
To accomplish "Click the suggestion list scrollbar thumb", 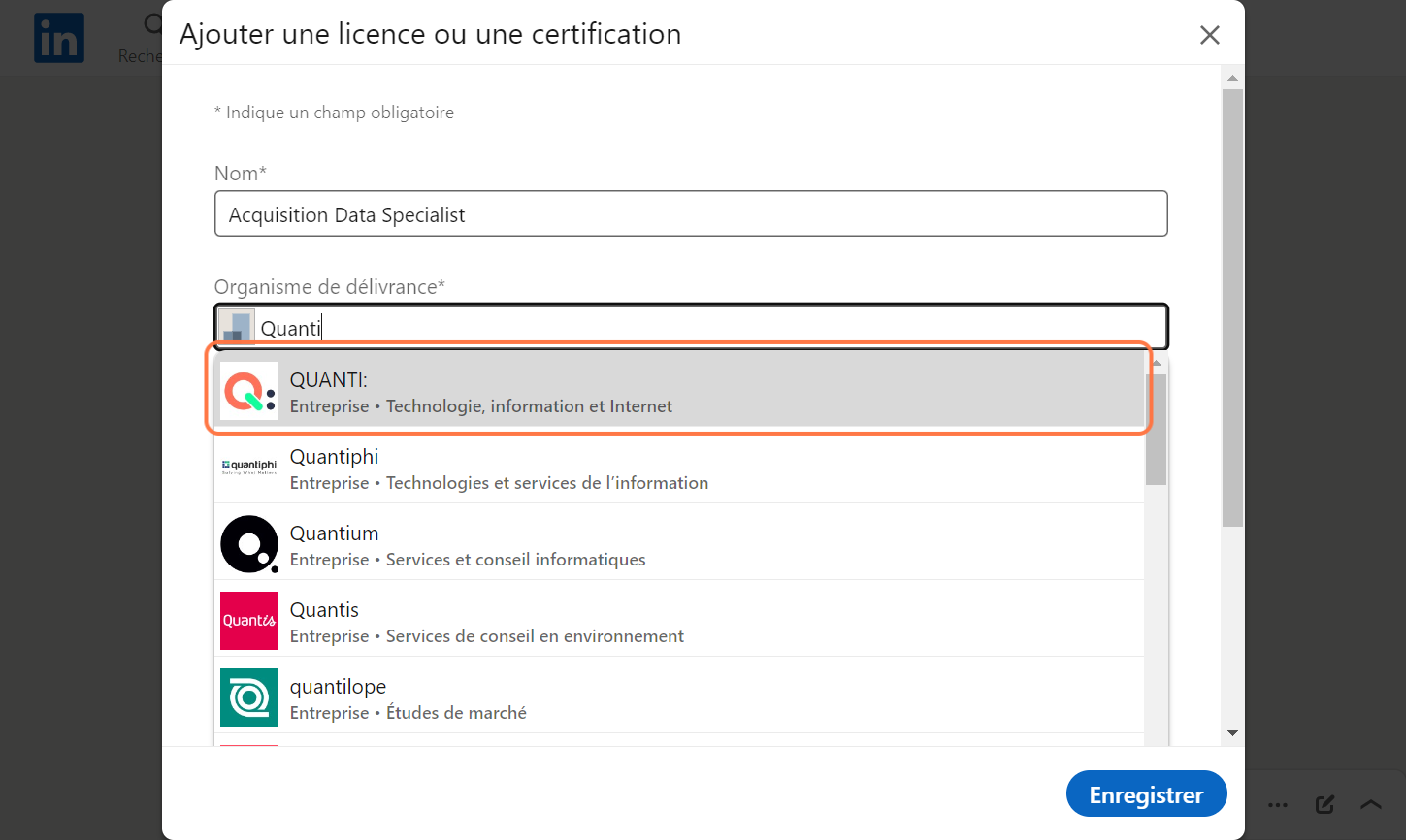I will tap(1156, 429).
